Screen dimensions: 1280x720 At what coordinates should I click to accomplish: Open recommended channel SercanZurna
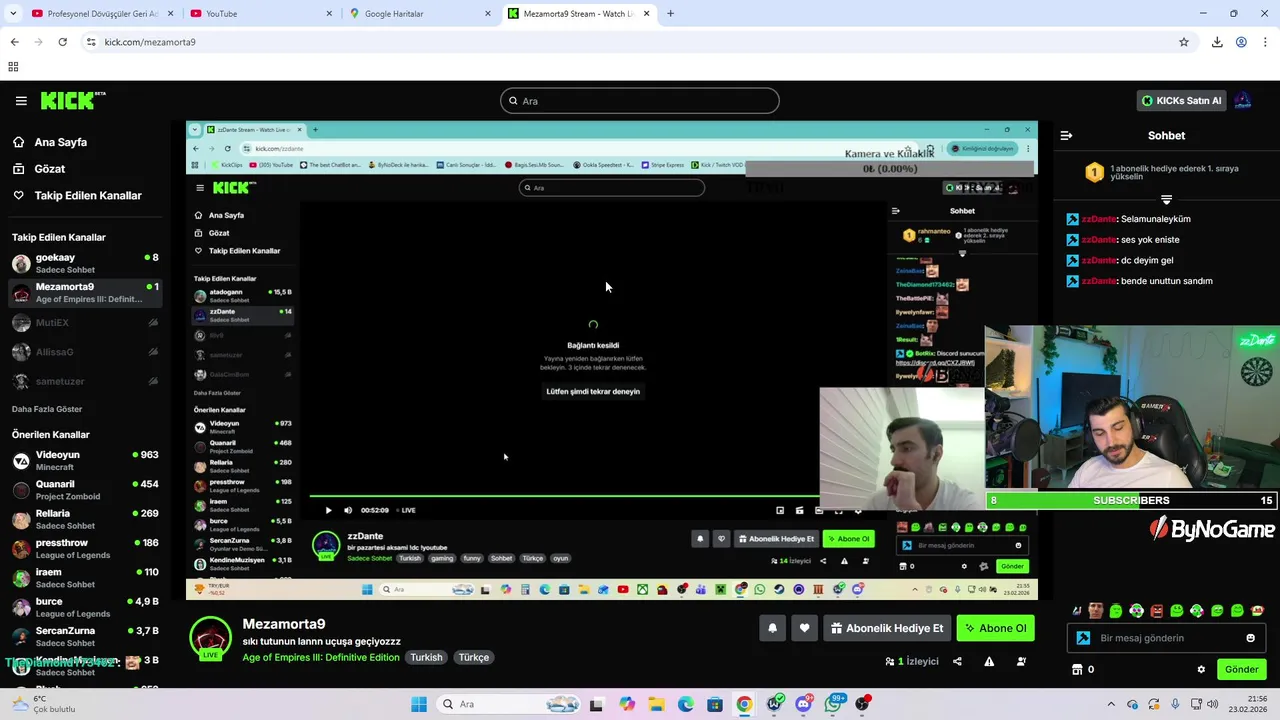[x=85, y=636]
